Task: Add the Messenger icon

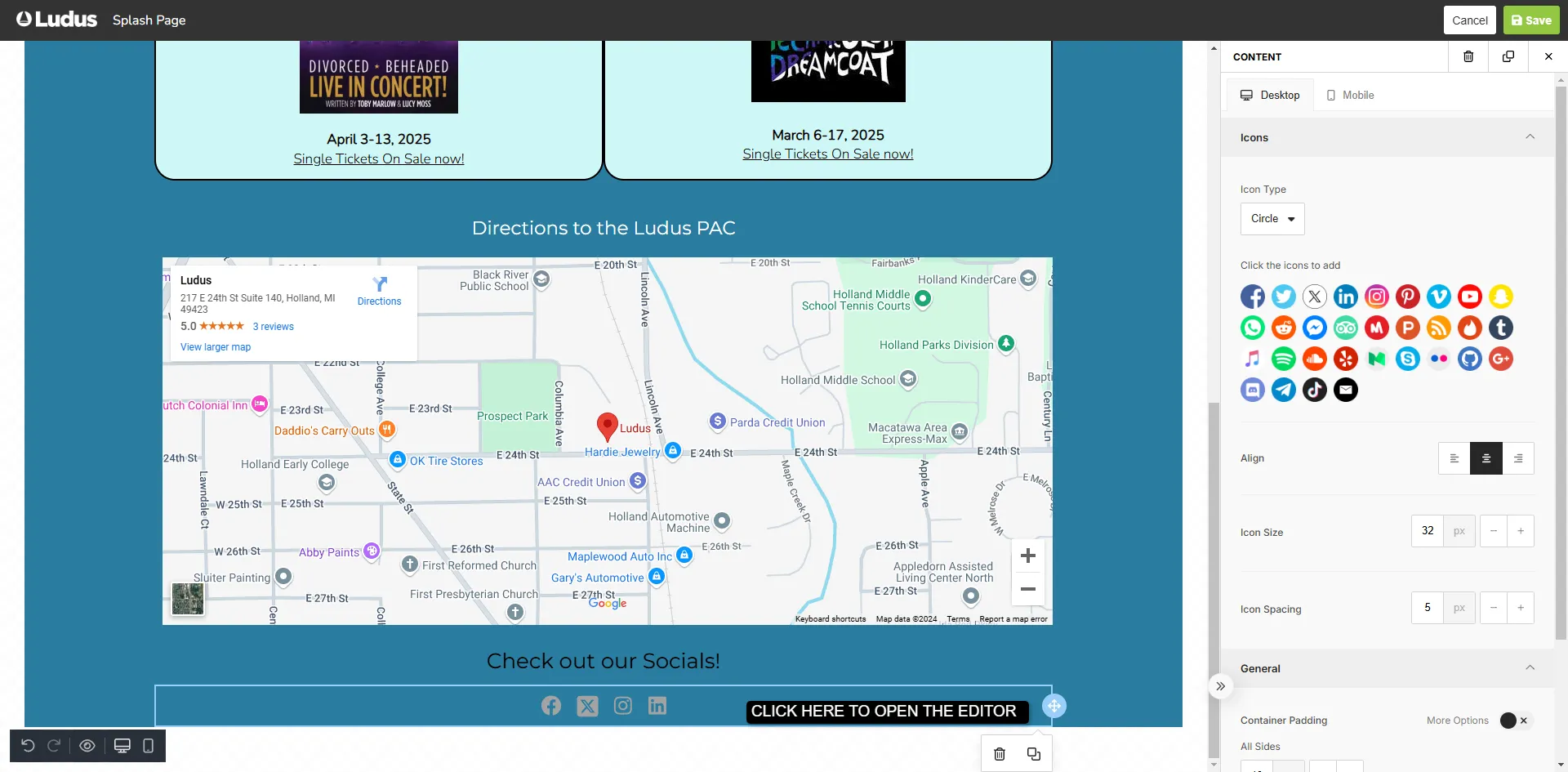Action: coord(1315,328)
